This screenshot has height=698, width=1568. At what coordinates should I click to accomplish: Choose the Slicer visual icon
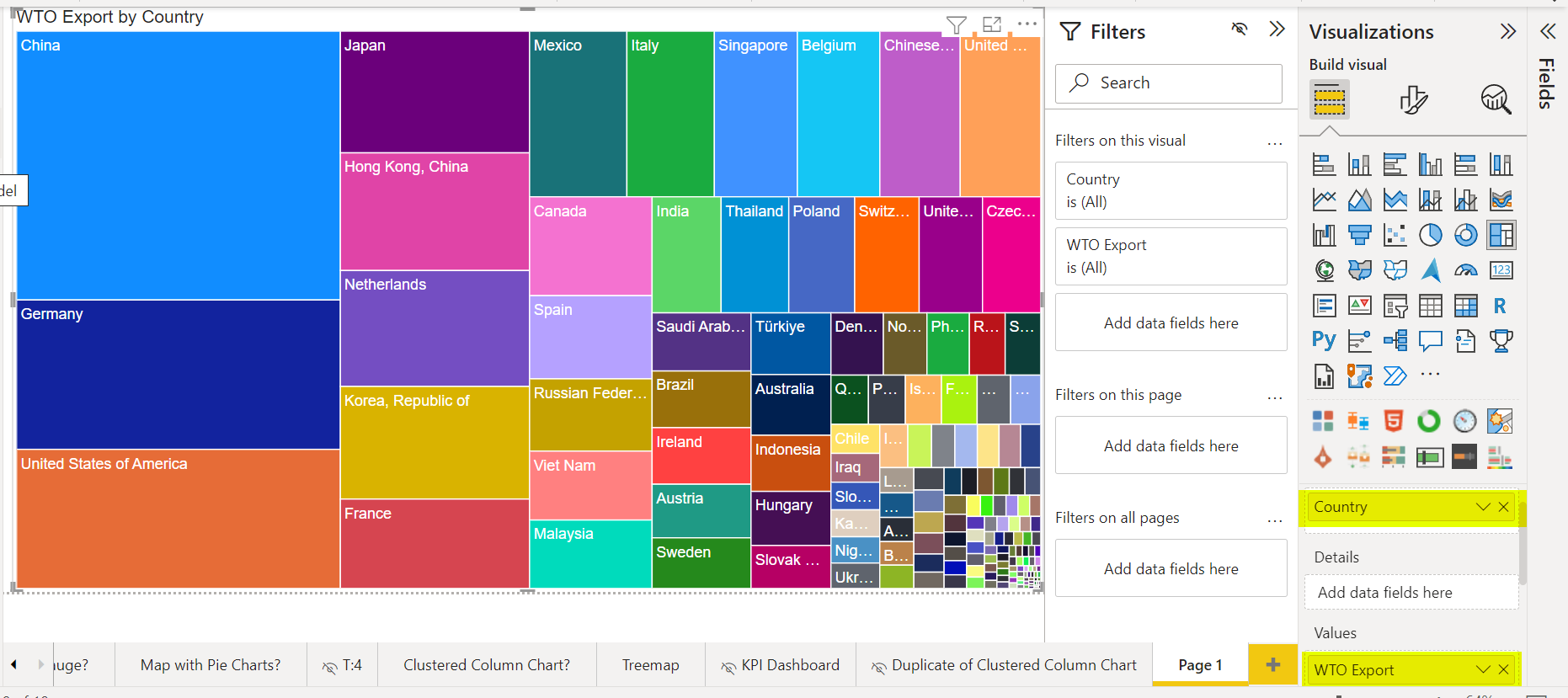tap(1395, 306)
